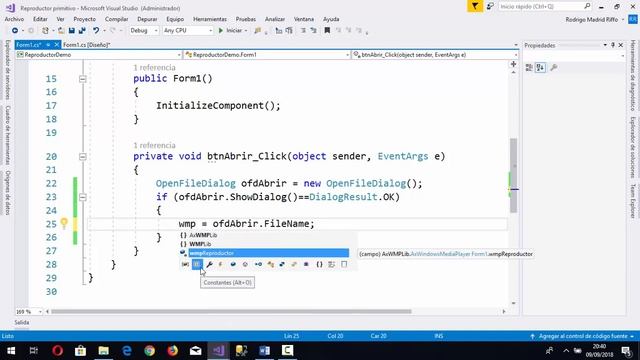This screenshot has height=360, width=640.
Task: Open the dropdown arrow beside Iniciar
Action: coord(246,31)
